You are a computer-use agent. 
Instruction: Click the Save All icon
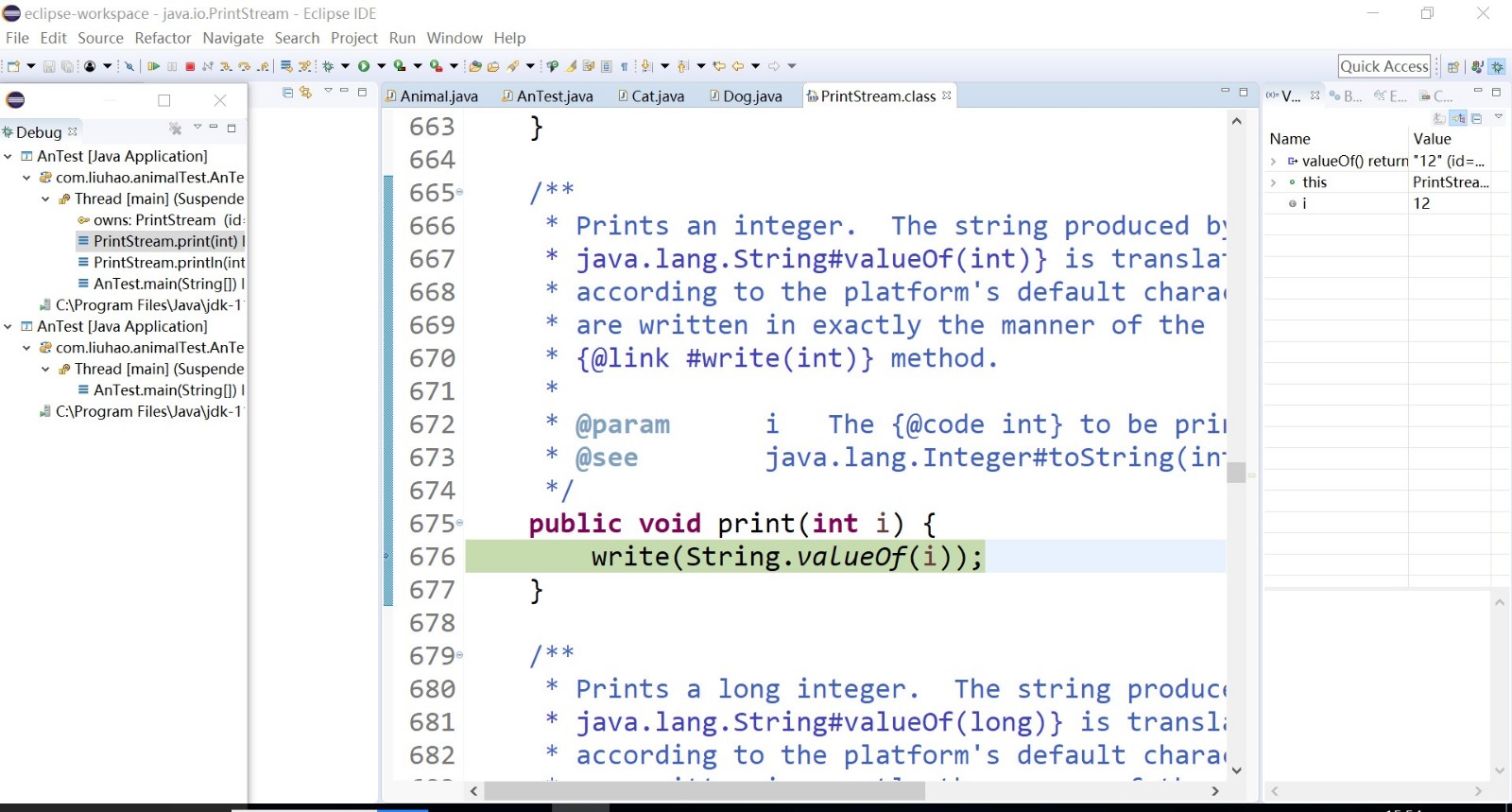pyautogui.click(x=67, y=66)
